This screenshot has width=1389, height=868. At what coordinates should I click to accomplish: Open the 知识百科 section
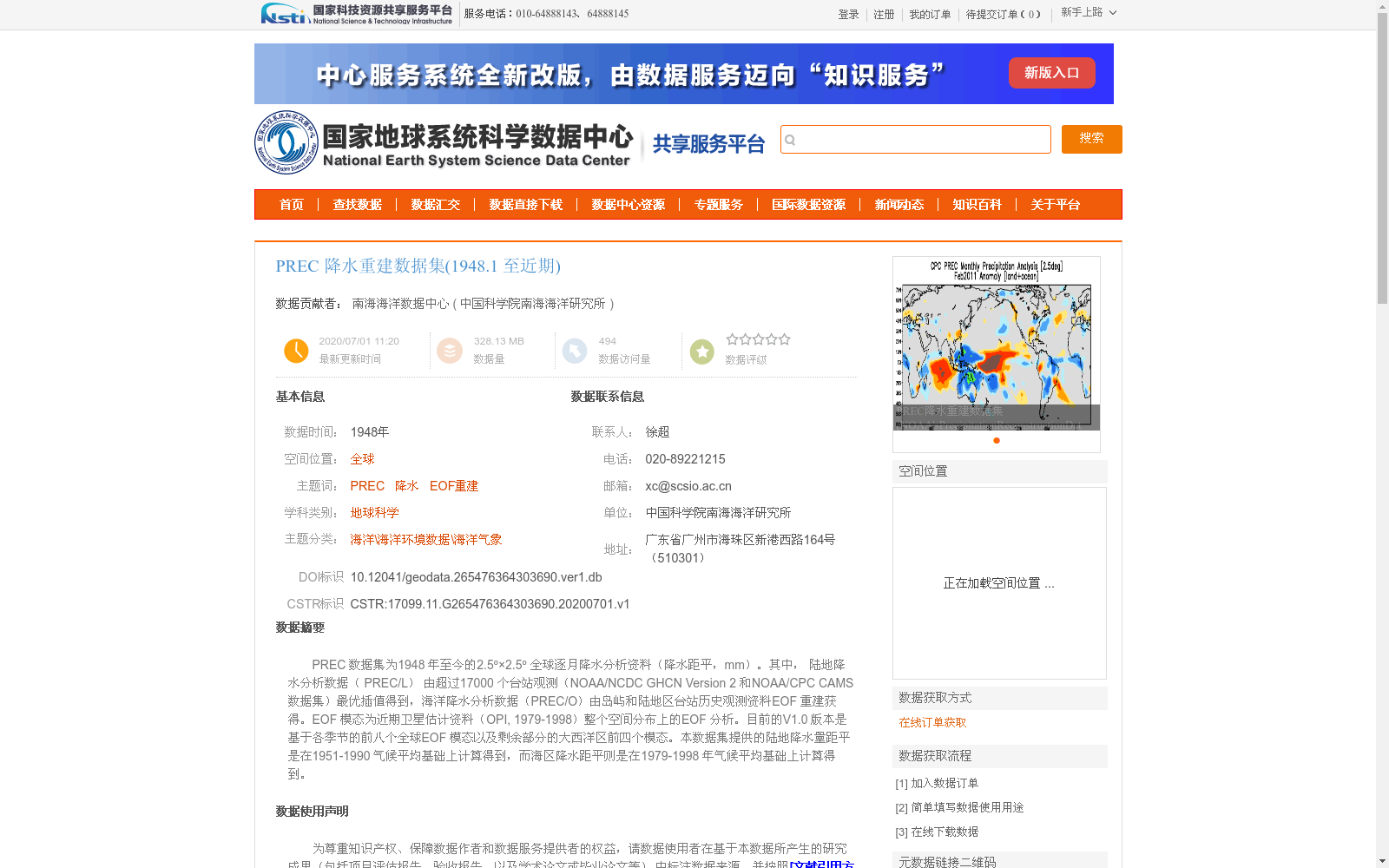pyautogui.click(x=977, y=204)
